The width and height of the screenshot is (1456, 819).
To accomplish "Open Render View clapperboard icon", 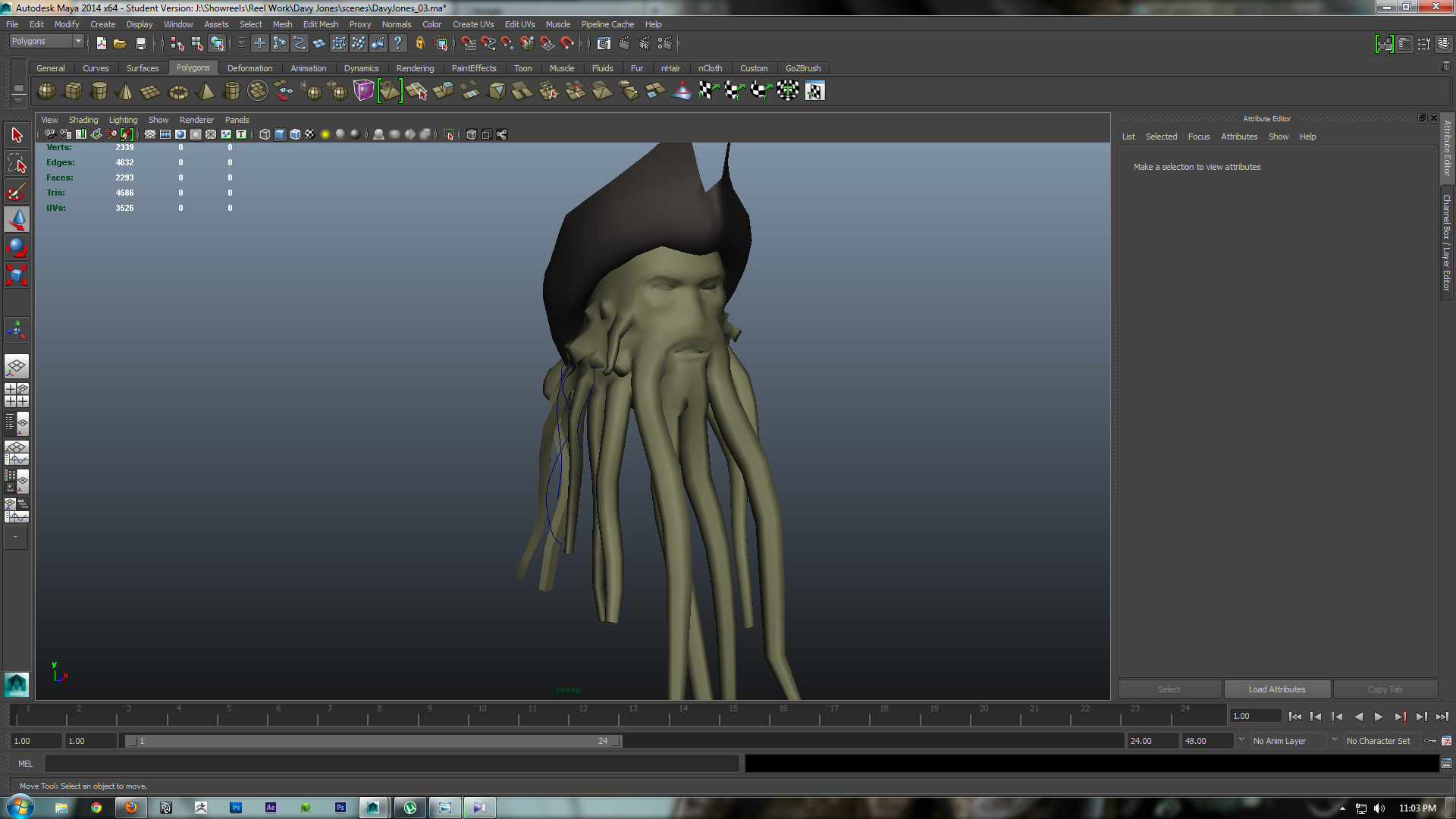I will [604, 43].
